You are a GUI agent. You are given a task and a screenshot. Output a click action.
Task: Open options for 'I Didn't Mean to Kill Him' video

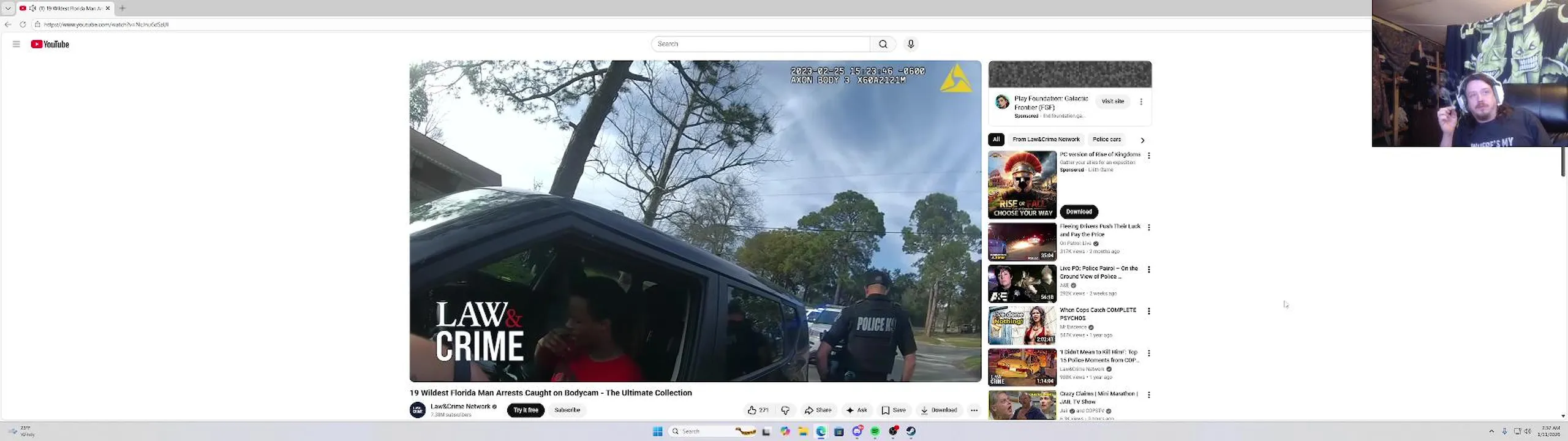coord(1148,353)
